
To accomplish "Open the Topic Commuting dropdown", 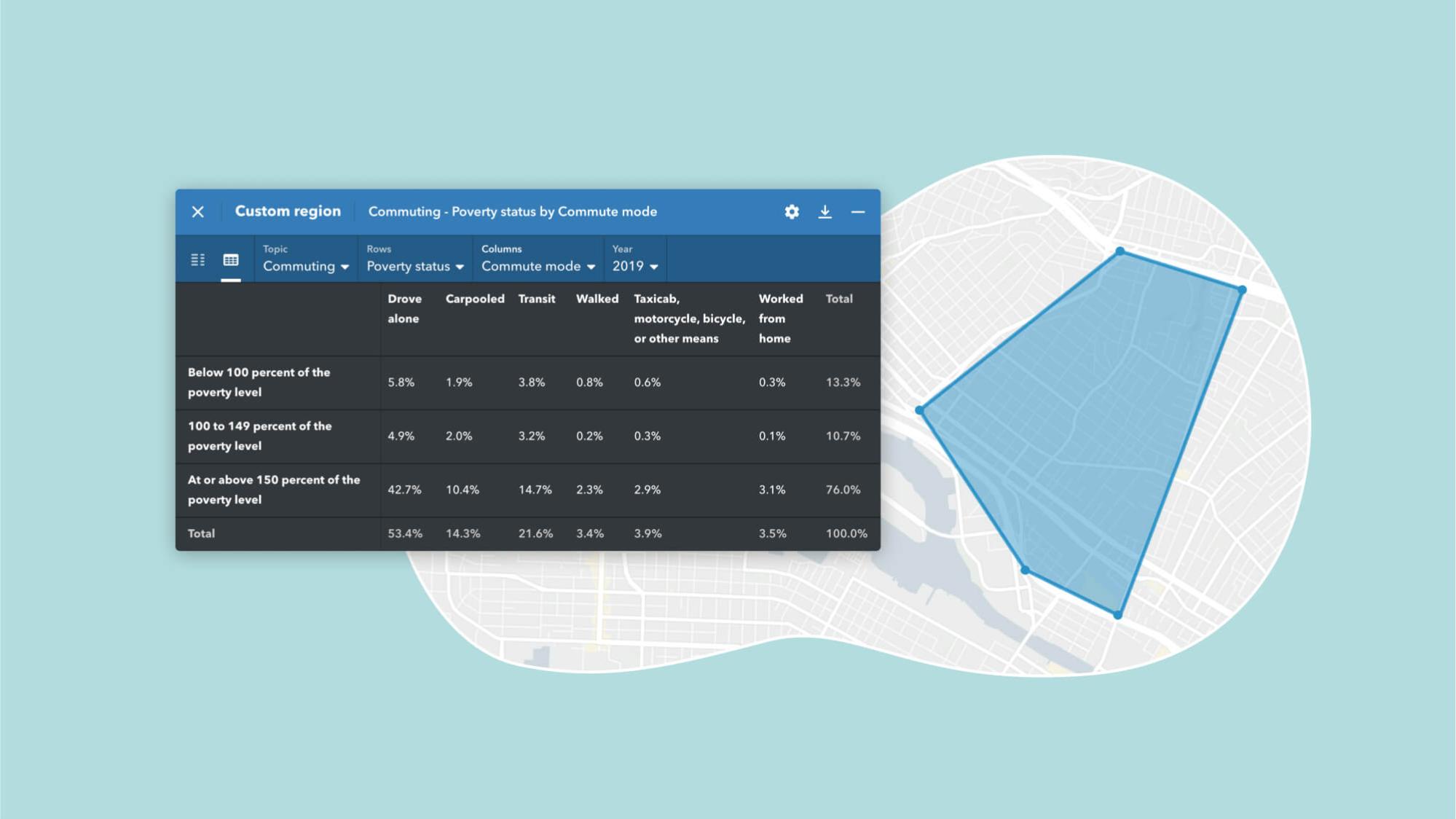I will (306, 266).
